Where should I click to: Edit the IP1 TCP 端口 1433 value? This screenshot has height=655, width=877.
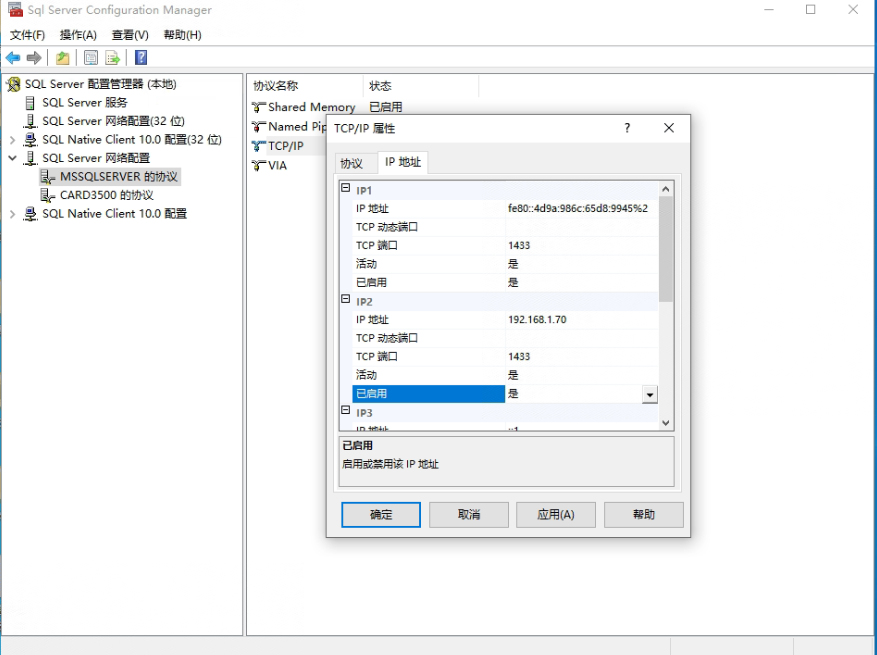click(x=582, y=246)
